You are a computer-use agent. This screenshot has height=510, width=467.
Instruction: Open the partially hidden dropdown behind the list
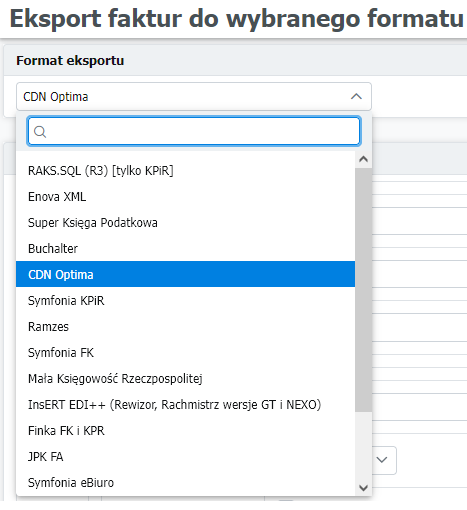point(384,460)
